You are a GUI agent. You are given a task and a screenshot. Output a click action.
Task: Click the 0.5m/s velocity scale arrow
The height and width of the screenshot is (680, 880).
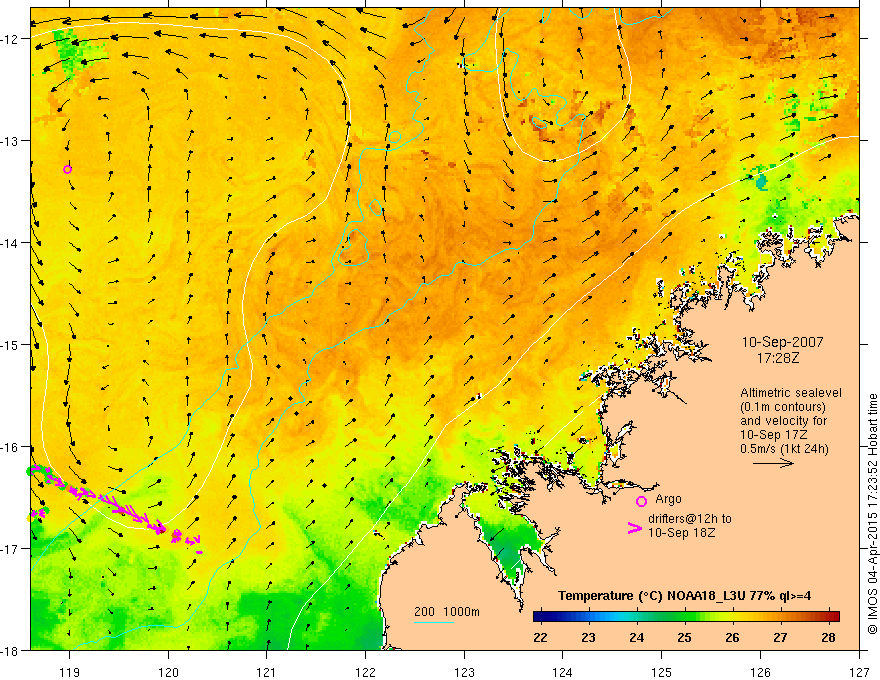pos(773,463)
